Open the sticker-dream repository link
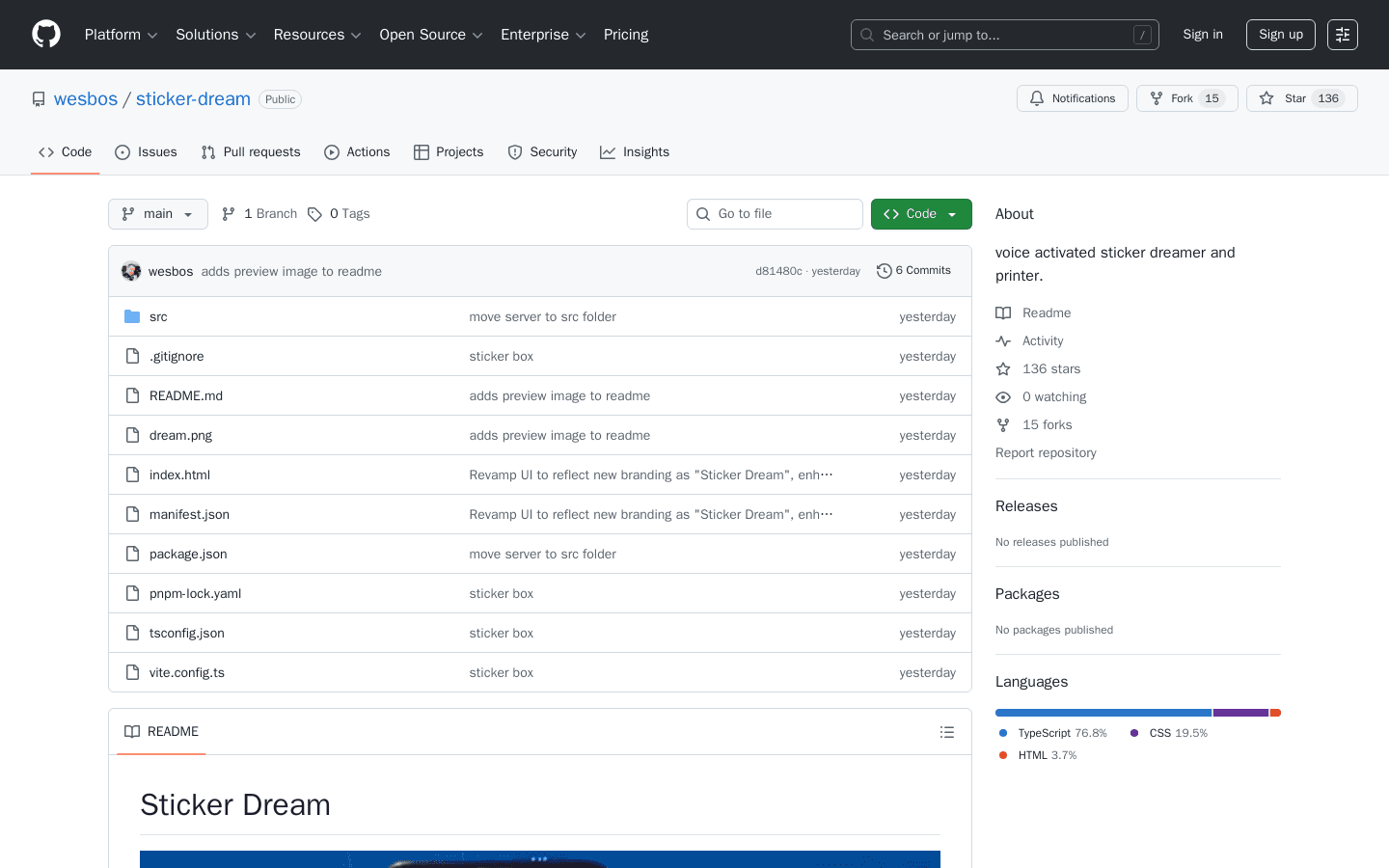Image resolution: width=1389 pixels, height=868 pixels. point(193,99)
